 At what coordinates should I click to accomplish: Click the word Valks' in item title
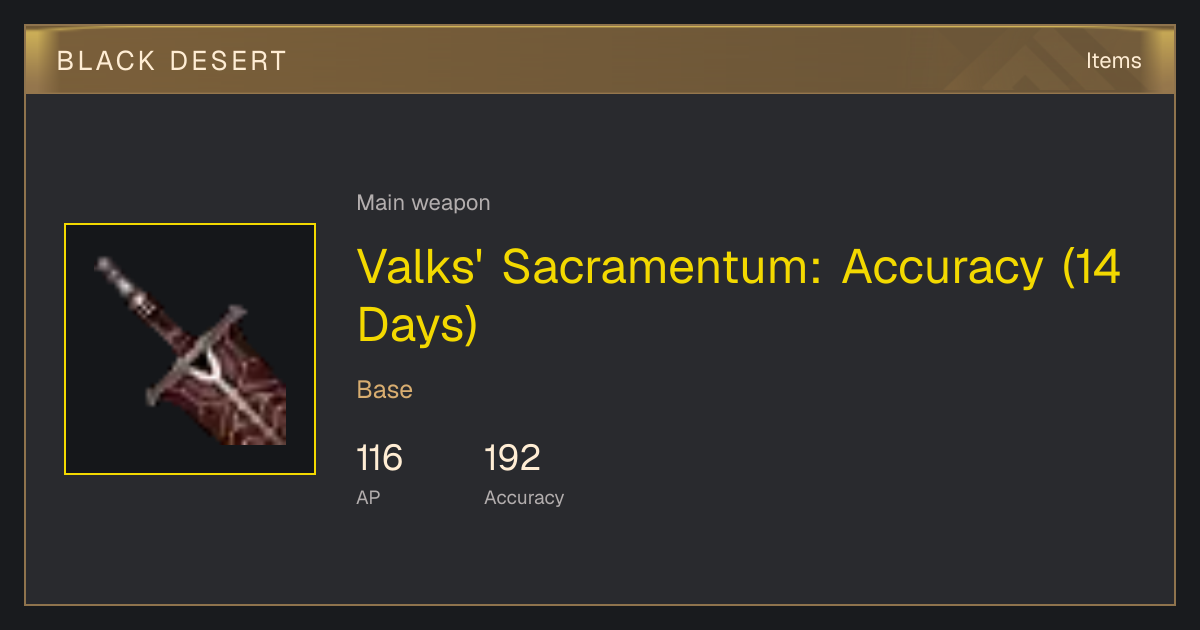tap(421, 266)
